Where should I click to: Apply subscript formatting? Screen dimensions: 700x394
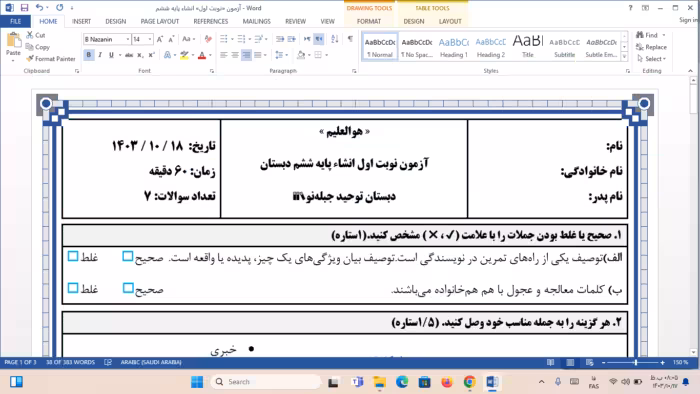click(140, 55)
